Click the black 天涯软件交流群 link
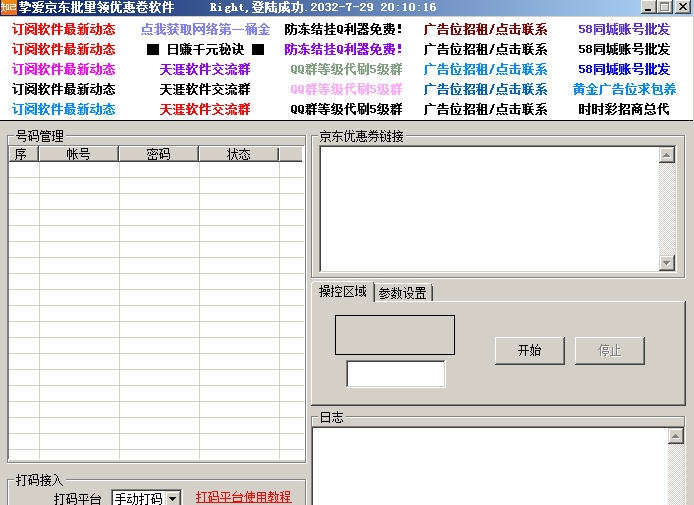 tap(205, 89)
